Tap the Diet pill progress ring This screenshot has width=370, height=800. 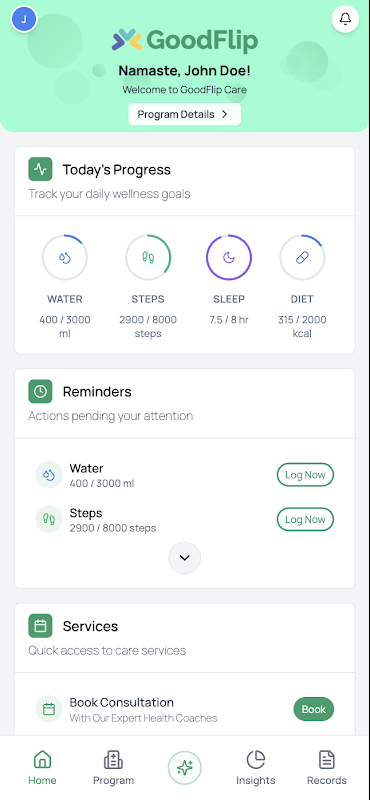tap(302, 258)
